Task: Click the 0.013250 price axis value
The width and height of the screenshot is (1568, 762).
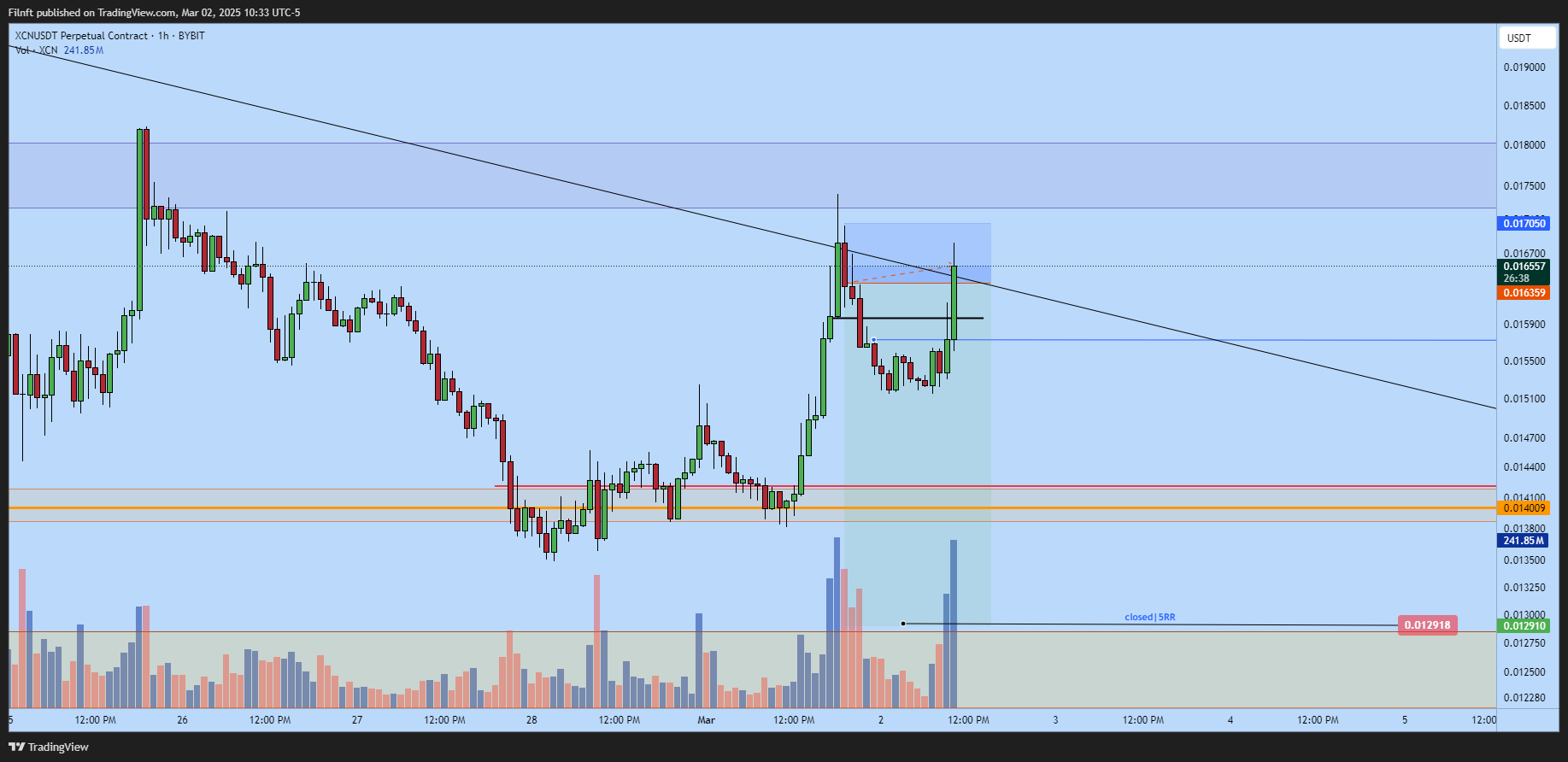Action: click(1524, 588)
